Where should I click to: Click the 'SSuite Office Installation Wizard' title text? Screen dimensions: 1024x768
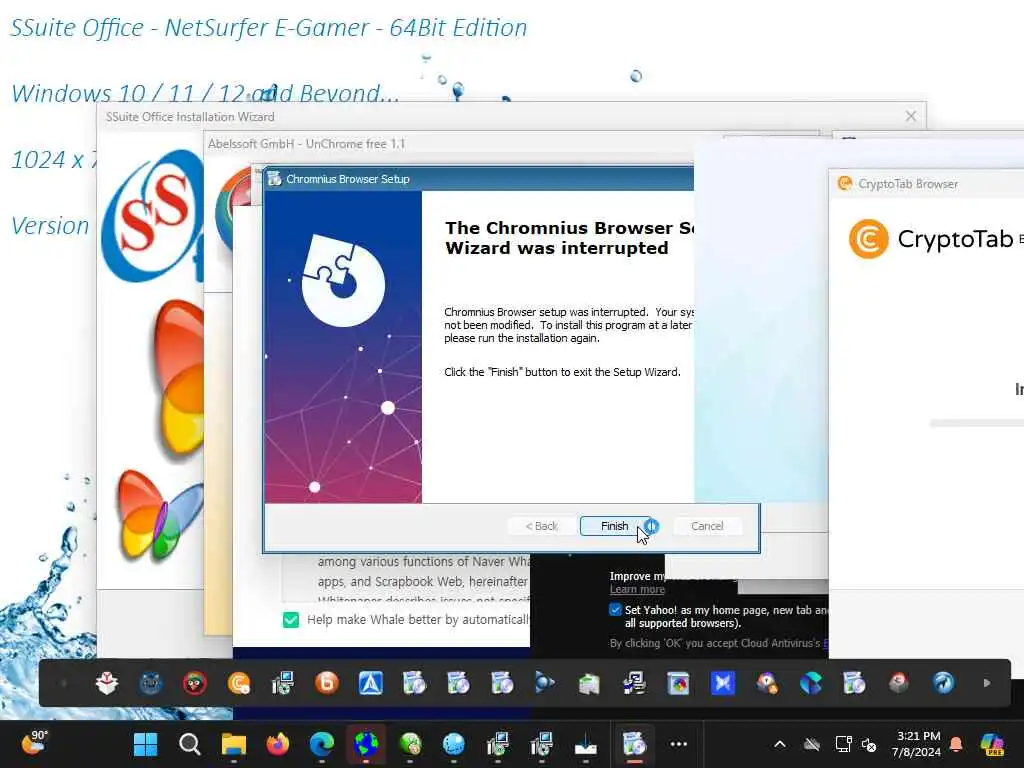(x=190, y=117)
